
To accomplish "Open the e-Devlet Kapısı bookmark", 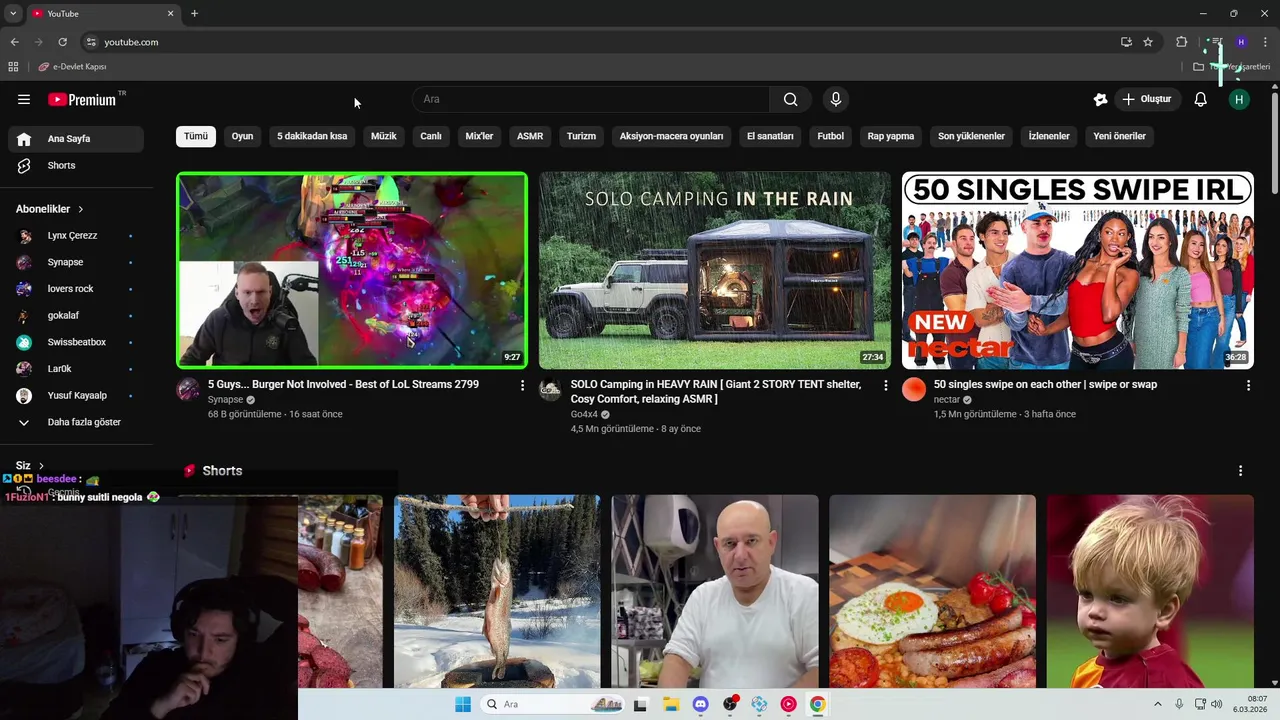I will coord(72,67).
